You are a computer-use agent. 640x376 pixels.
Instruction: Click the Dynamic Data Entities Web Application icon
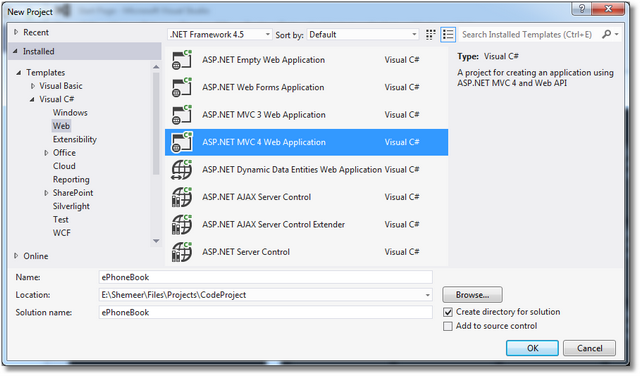coord(182,169)
